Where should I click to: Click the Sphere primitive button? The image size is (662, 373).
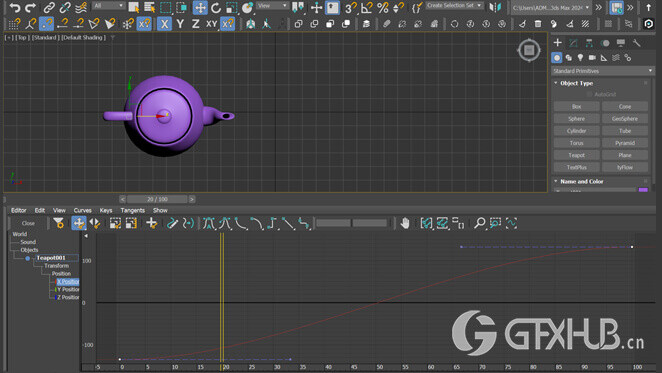pos(576,119)
